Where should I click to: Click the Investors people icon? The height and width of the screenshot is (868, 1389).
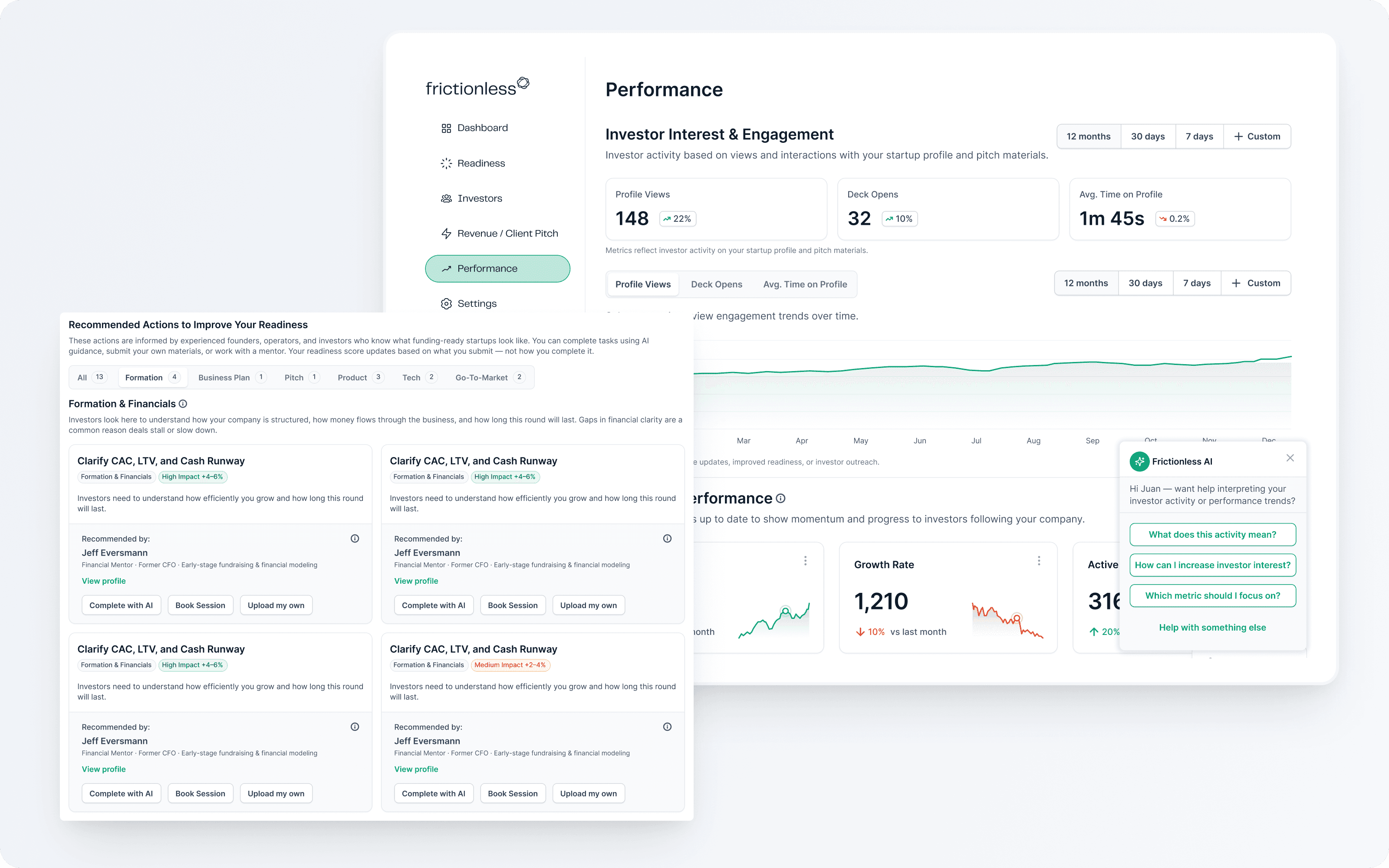(446, 199)
